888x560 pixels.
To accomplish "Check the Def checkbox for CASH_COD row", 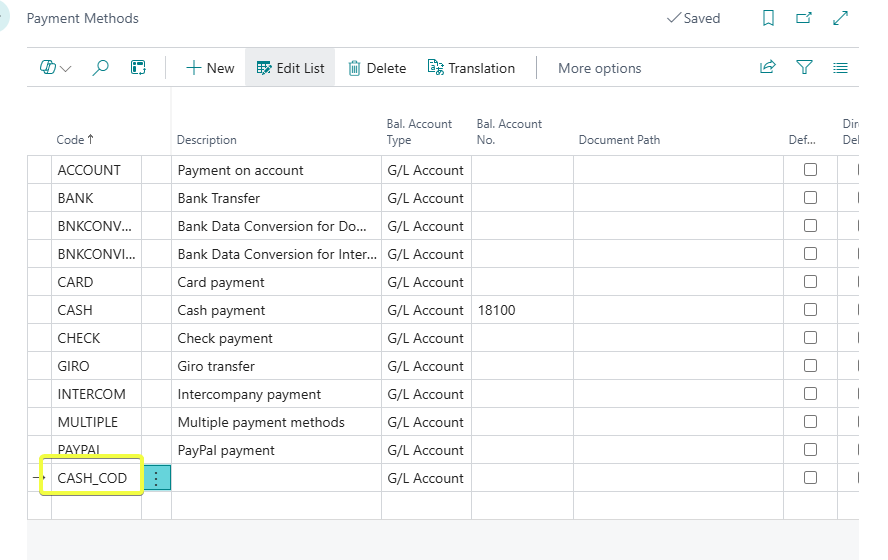I will (810, 478).
